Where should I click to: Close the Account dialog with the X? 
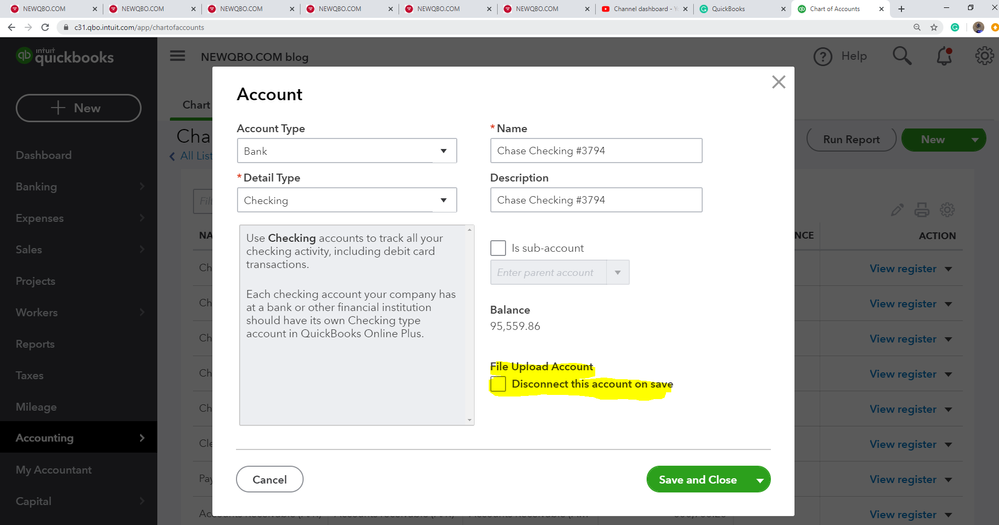click(778, 82)
